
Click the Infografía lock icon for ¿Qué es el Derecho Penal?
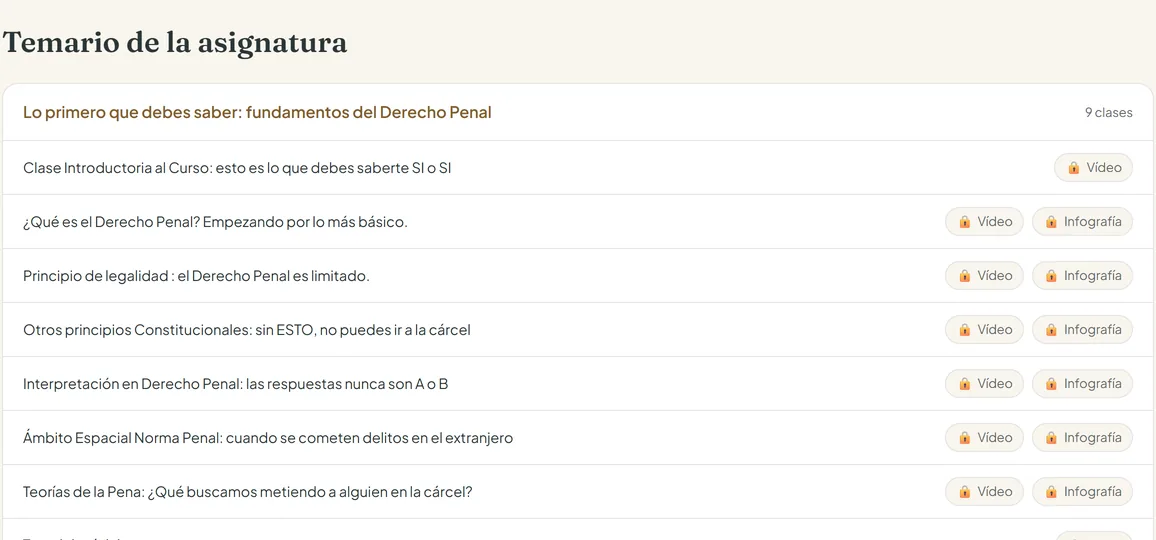coord(1051,222)
